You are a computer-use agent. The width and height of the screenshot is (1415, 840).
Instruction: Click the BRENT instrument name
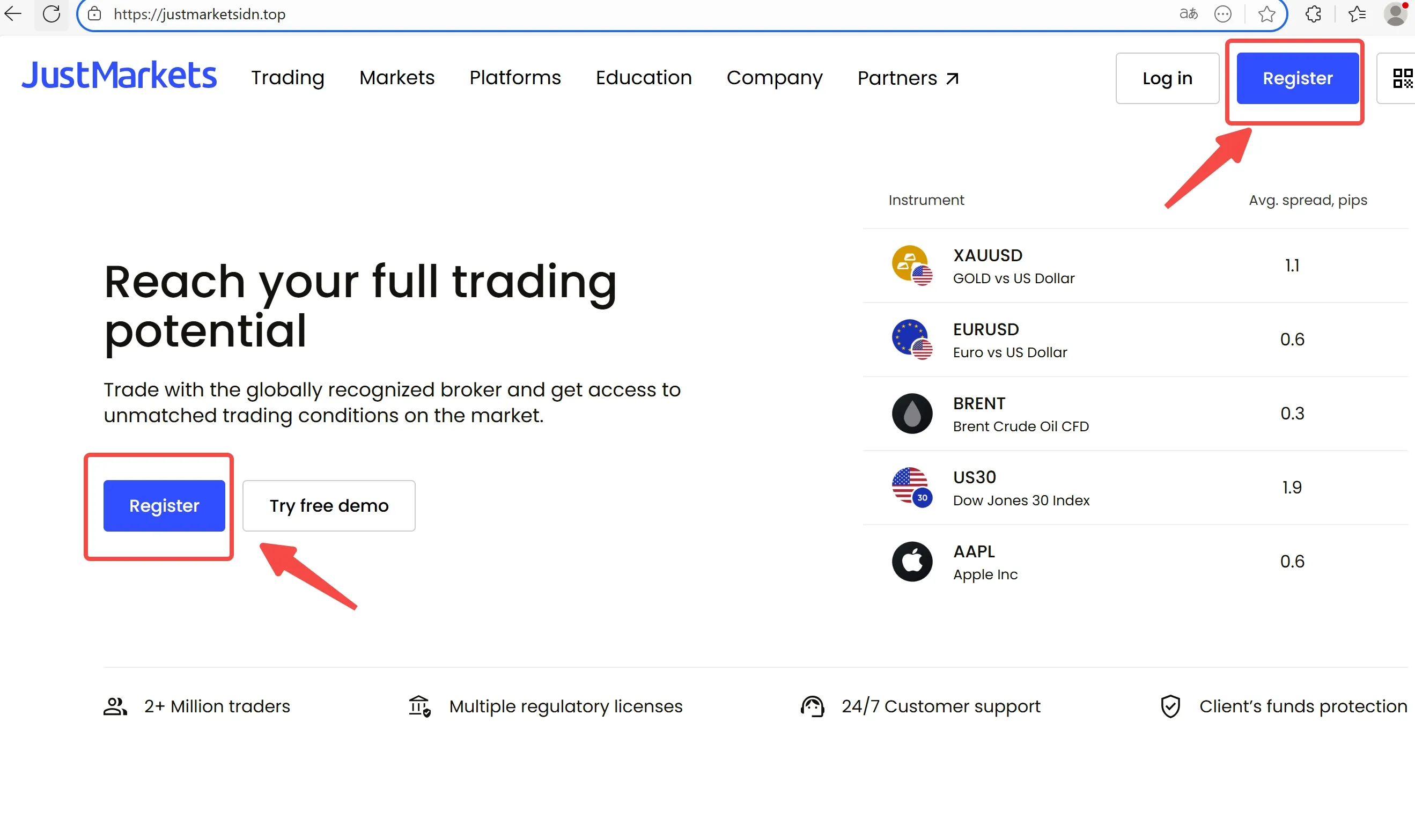[x=979, y=403]
